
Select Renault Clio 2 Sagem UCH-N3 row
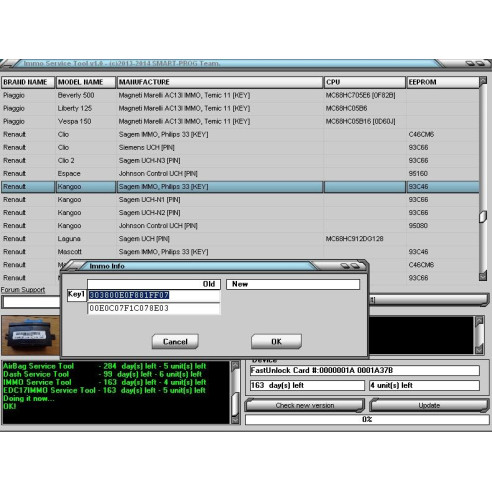(x=240, y=160)
